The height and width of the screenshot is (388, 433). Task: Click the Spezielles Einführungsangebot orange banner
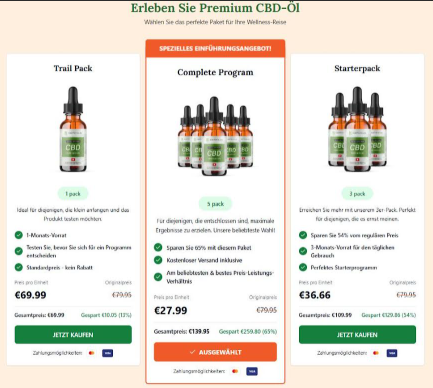(215, 48)
